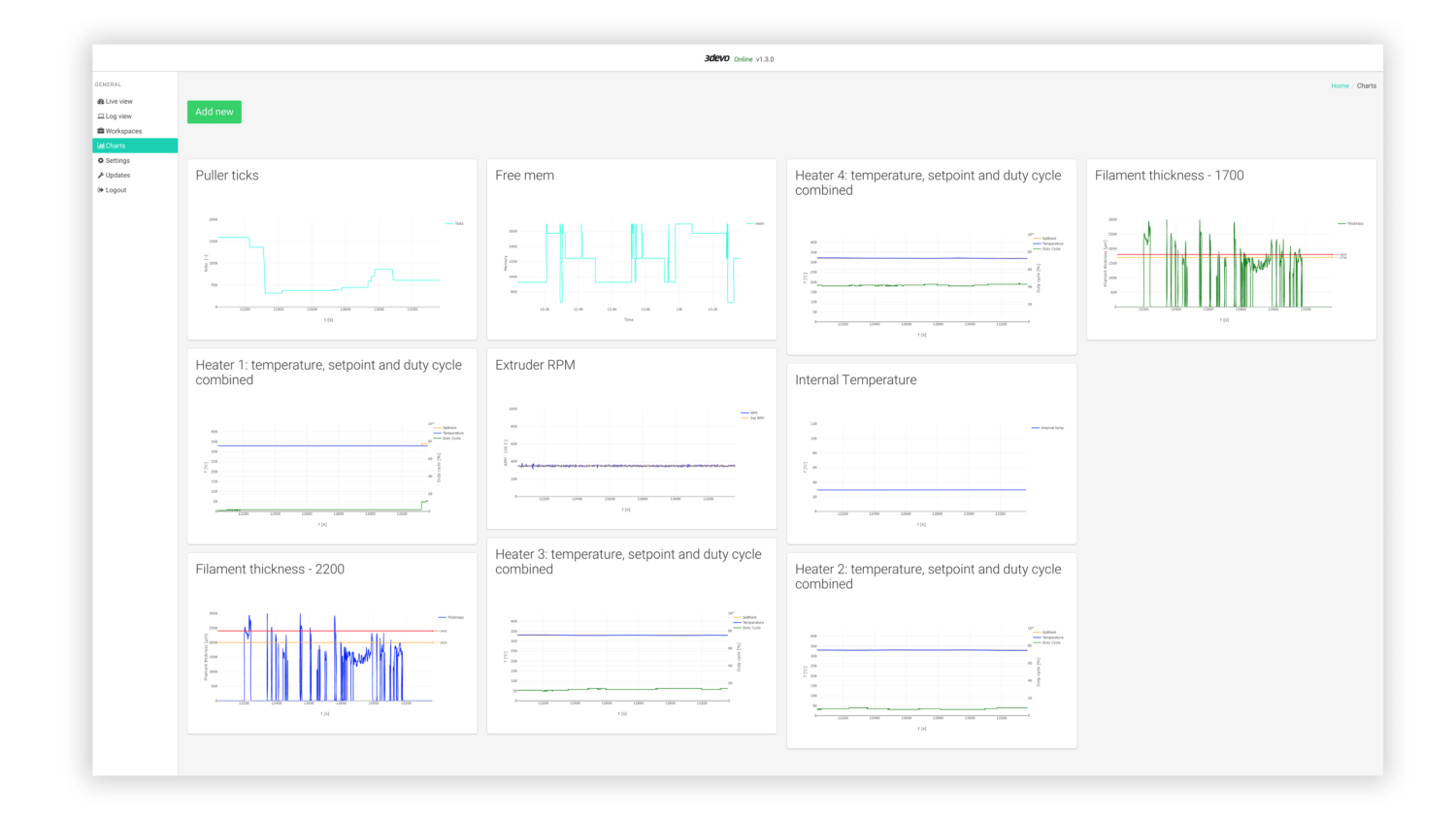The image size is (1456, 819).
Task: Click the Settings gear icon
Action: (x=101, y=160)
